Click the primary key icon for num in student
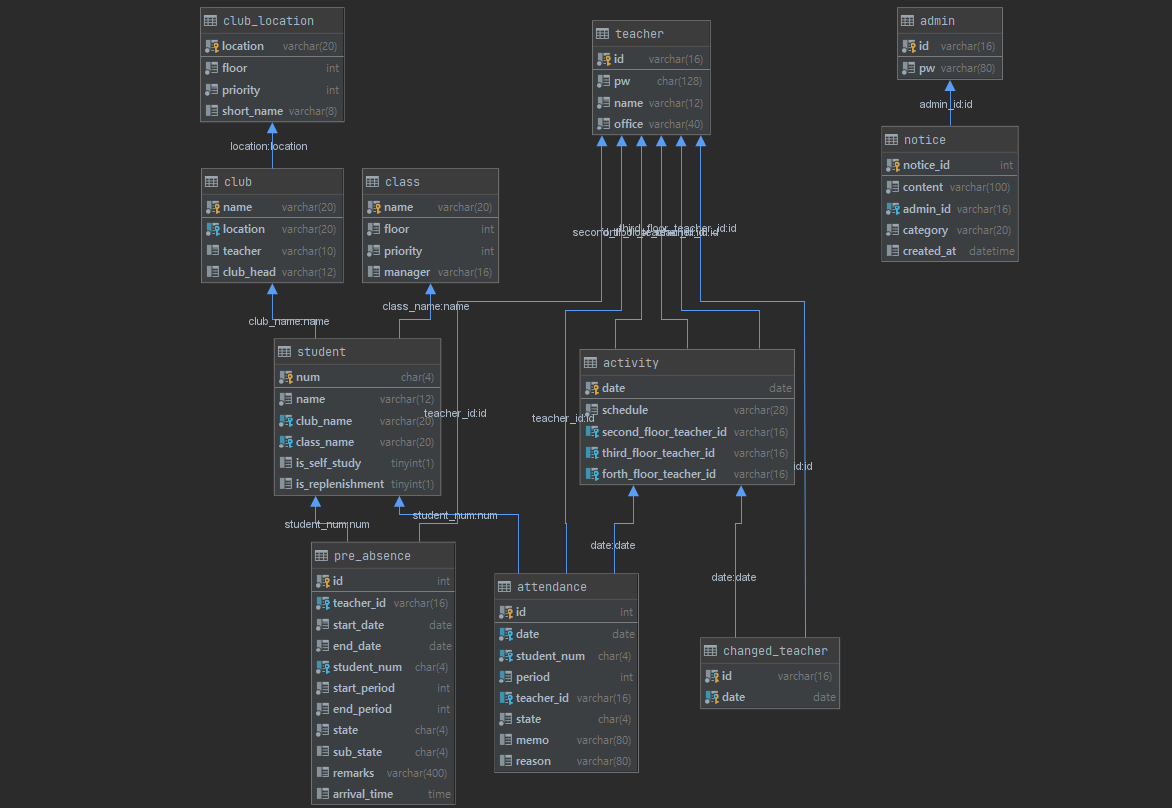This screenshot has width=1172, height=808. pyautogui.click(x=285, y=377)
